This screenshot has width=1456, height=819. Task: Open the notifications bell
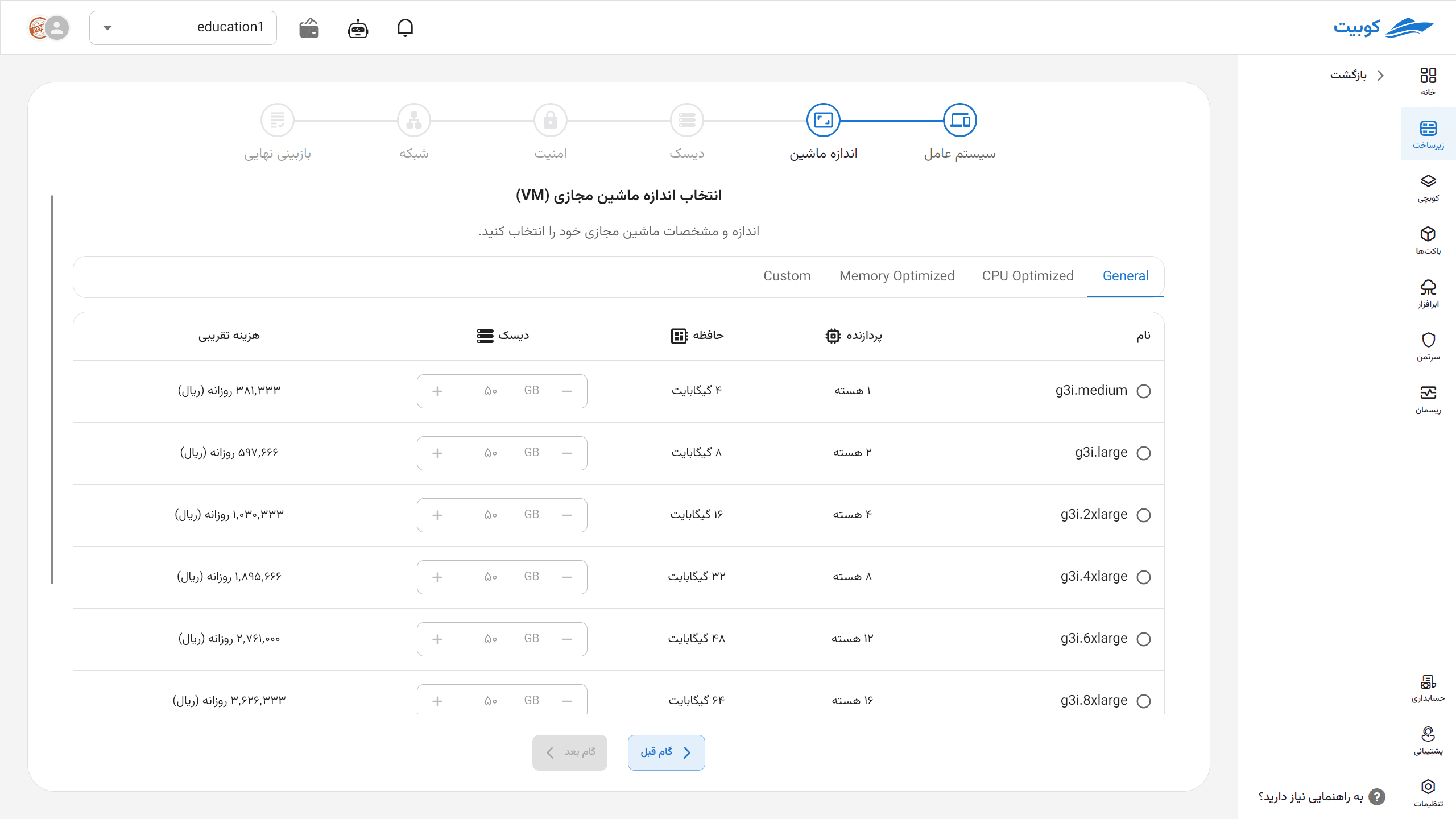pos(405,27)
